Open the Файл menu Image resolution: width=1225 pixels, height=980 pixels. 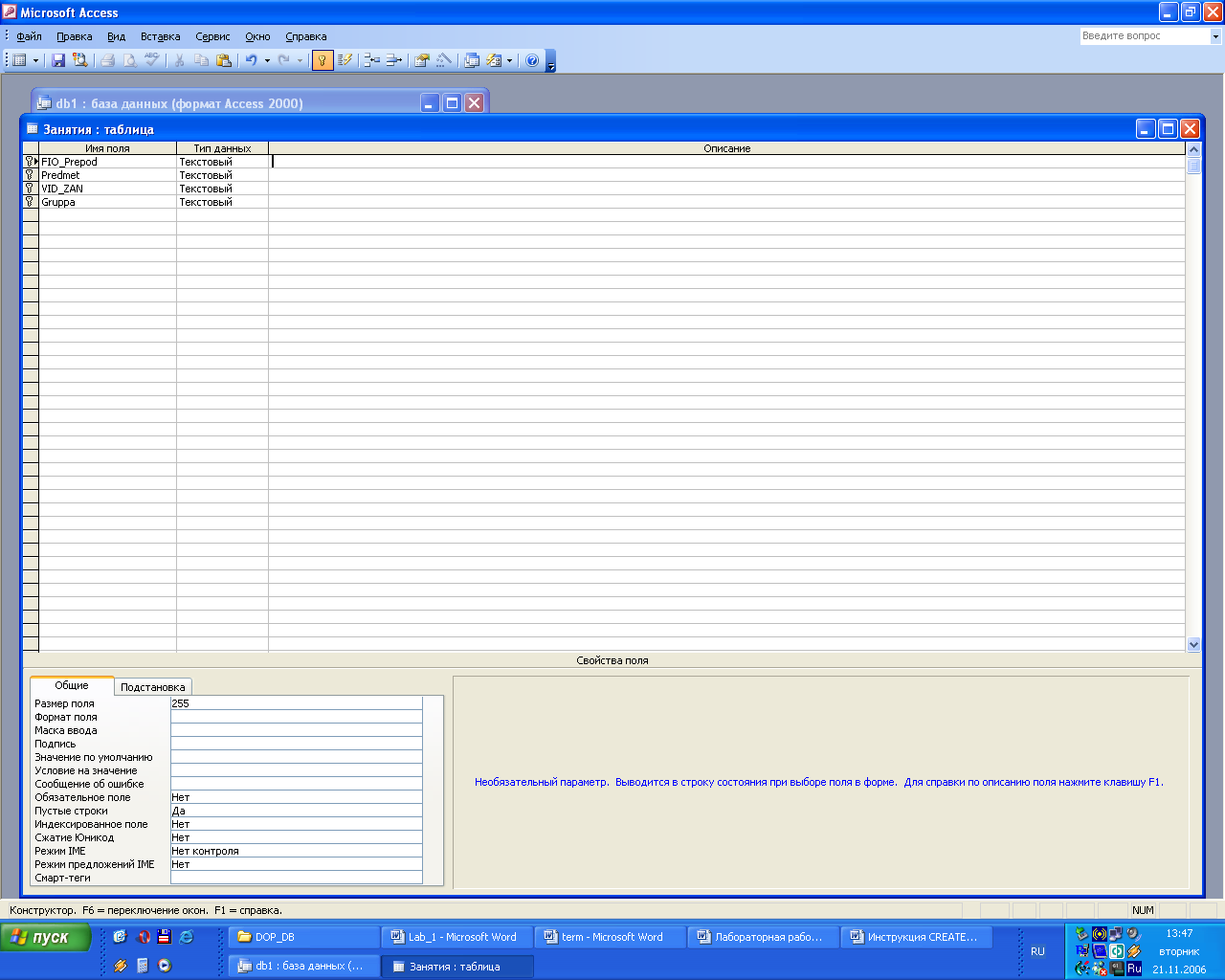pyautogui.click(x=29, y=36)
